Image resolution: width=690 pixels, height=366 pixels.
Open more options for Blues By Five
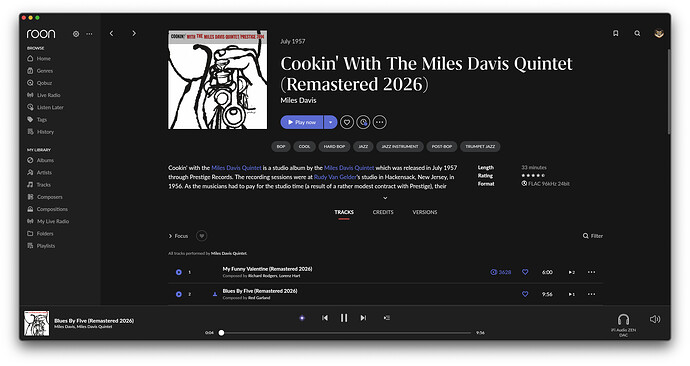click(x=591, y=294)
